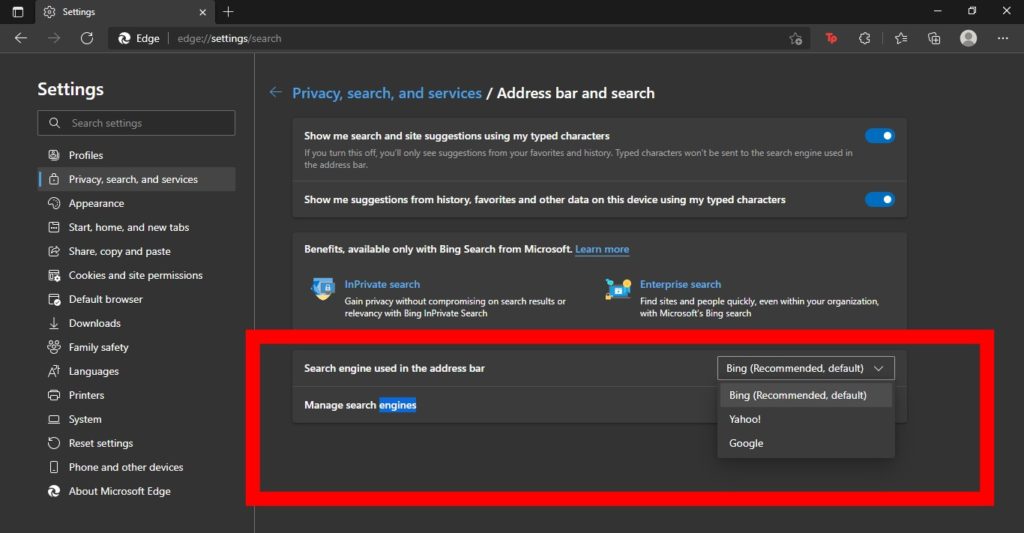1024x533 pixels.
Task: Open Downloads settings
Action: (136, 323)
